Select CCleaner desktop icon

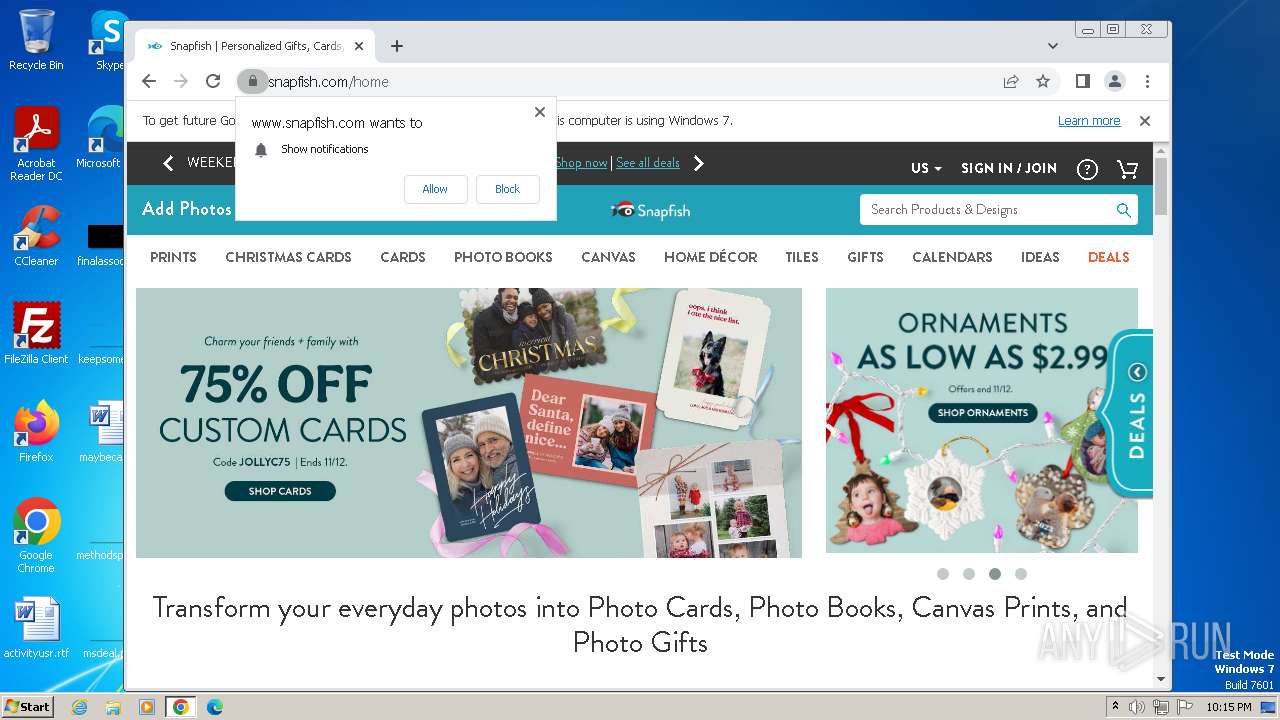pos(36,236)
